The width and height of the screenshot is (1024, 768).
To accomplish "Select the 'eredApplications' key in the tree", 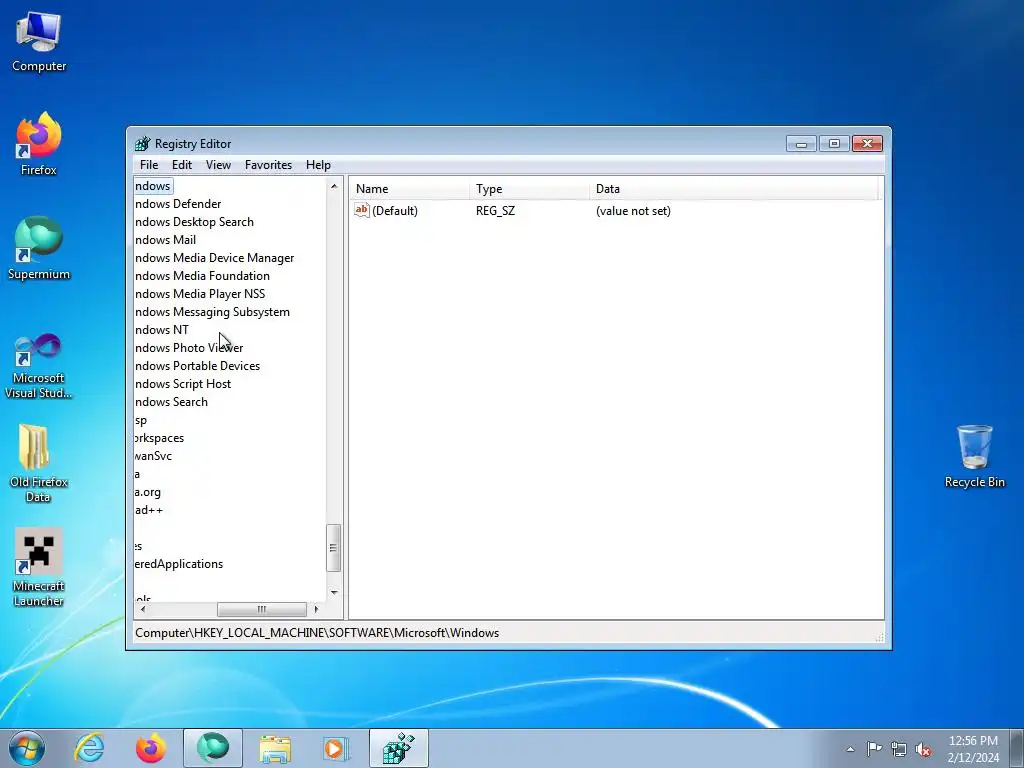I will pyautogui.click(x=178, y=564).
